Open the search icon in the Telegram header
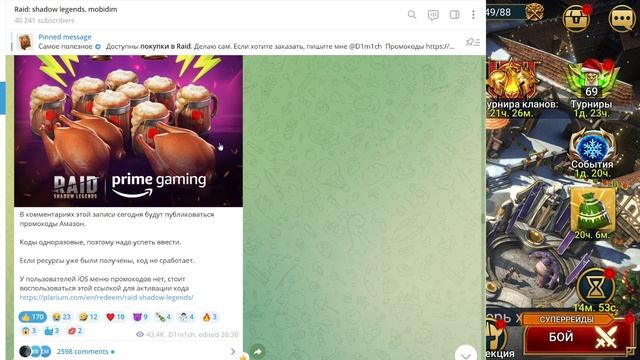 412,15
